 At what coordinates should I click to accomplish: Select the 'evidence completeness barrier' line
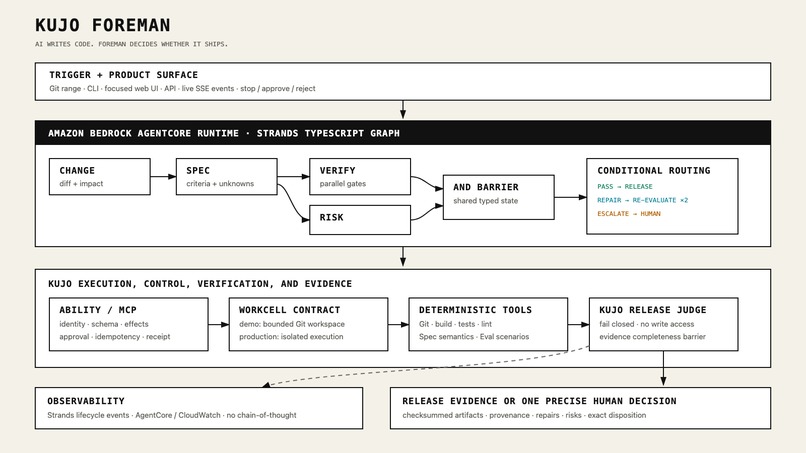pos(652,336)
